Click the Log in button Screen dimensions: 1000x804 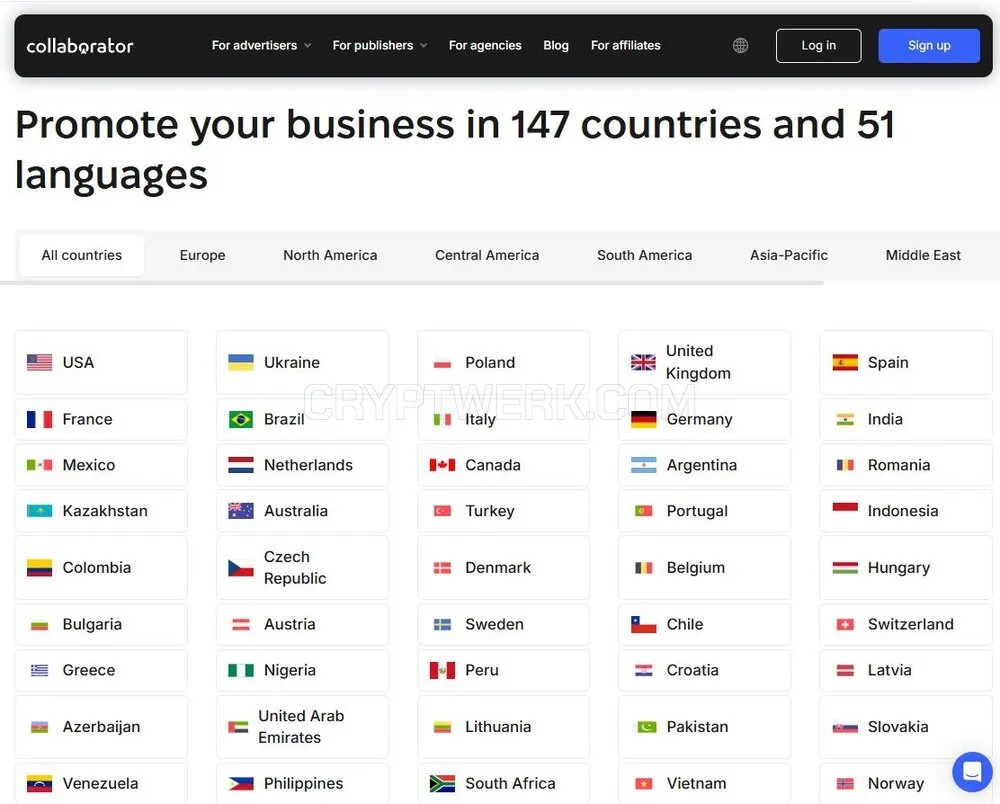(818, 45)
